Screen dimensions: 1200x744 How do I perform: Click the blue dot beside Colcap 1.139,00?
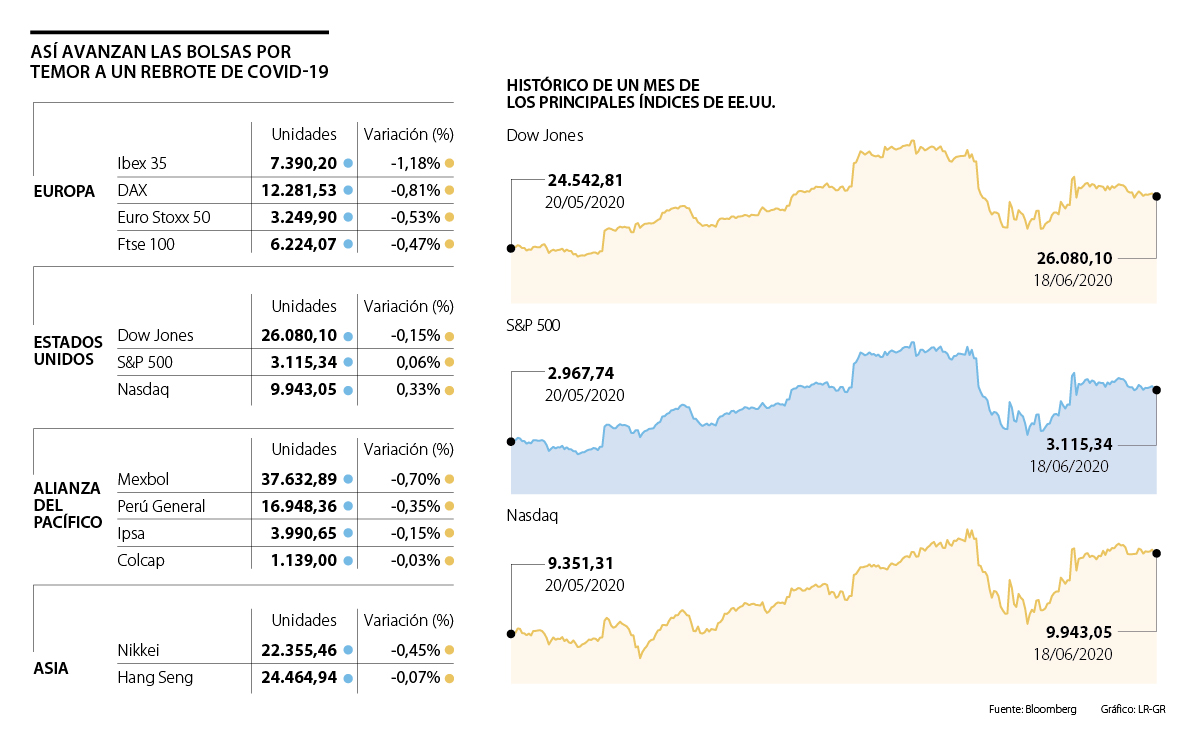point(348,561)
